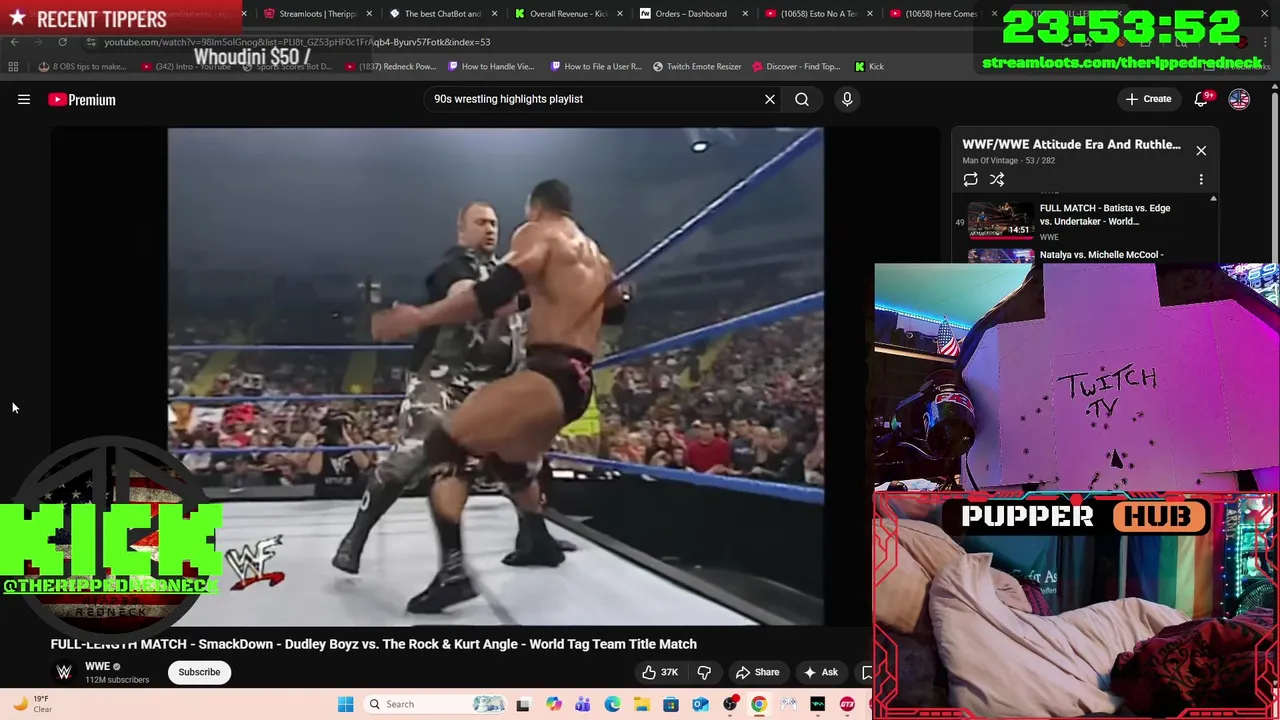Screen dimensions: 1280x720
Task: Play Batista vs. Edge vs. Undertaker playlist thumbnail
Action: (x=1001, y=219)
